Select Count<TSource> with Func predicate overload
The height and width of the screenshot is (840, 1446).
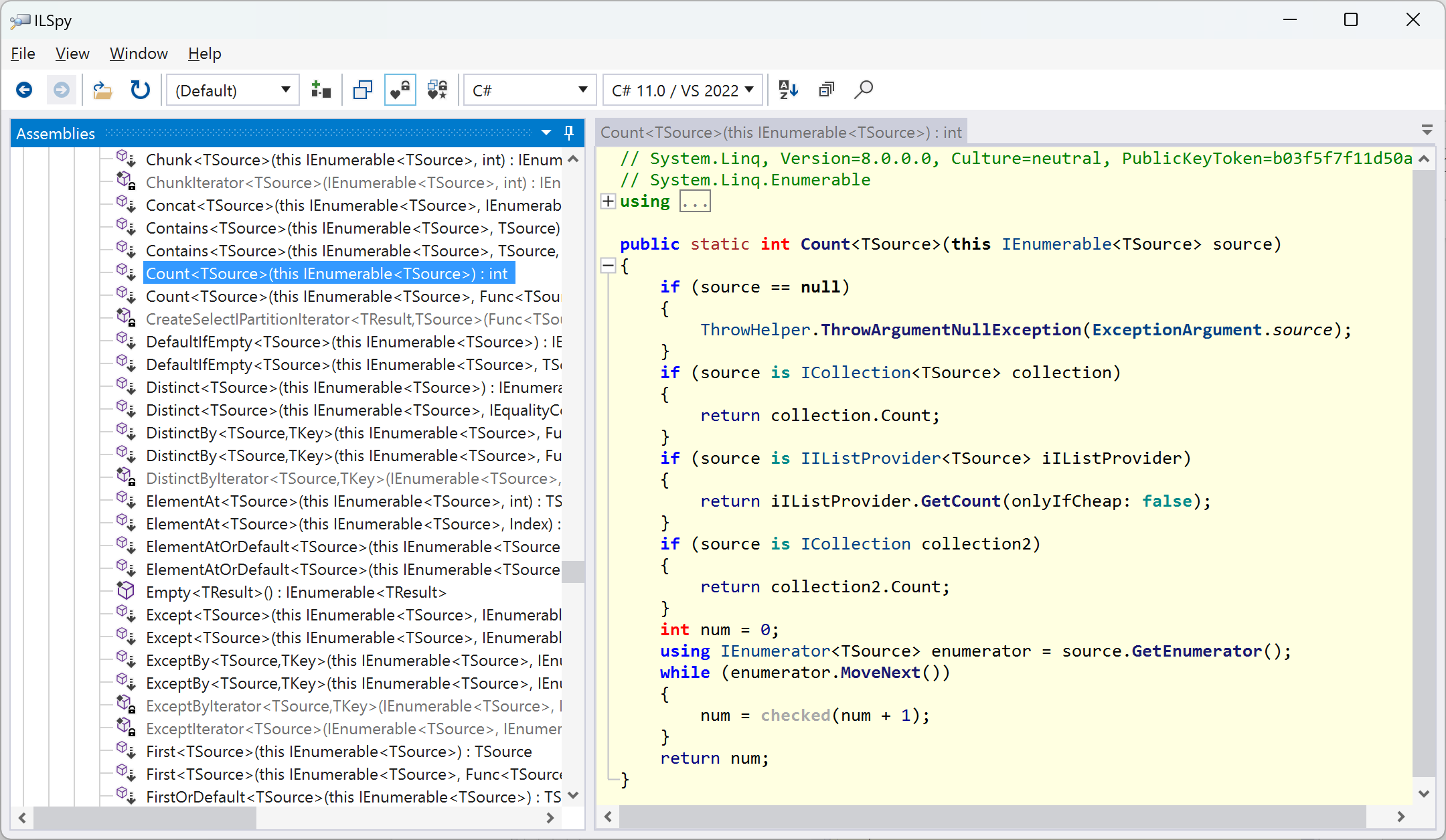(x=353, y=297)
